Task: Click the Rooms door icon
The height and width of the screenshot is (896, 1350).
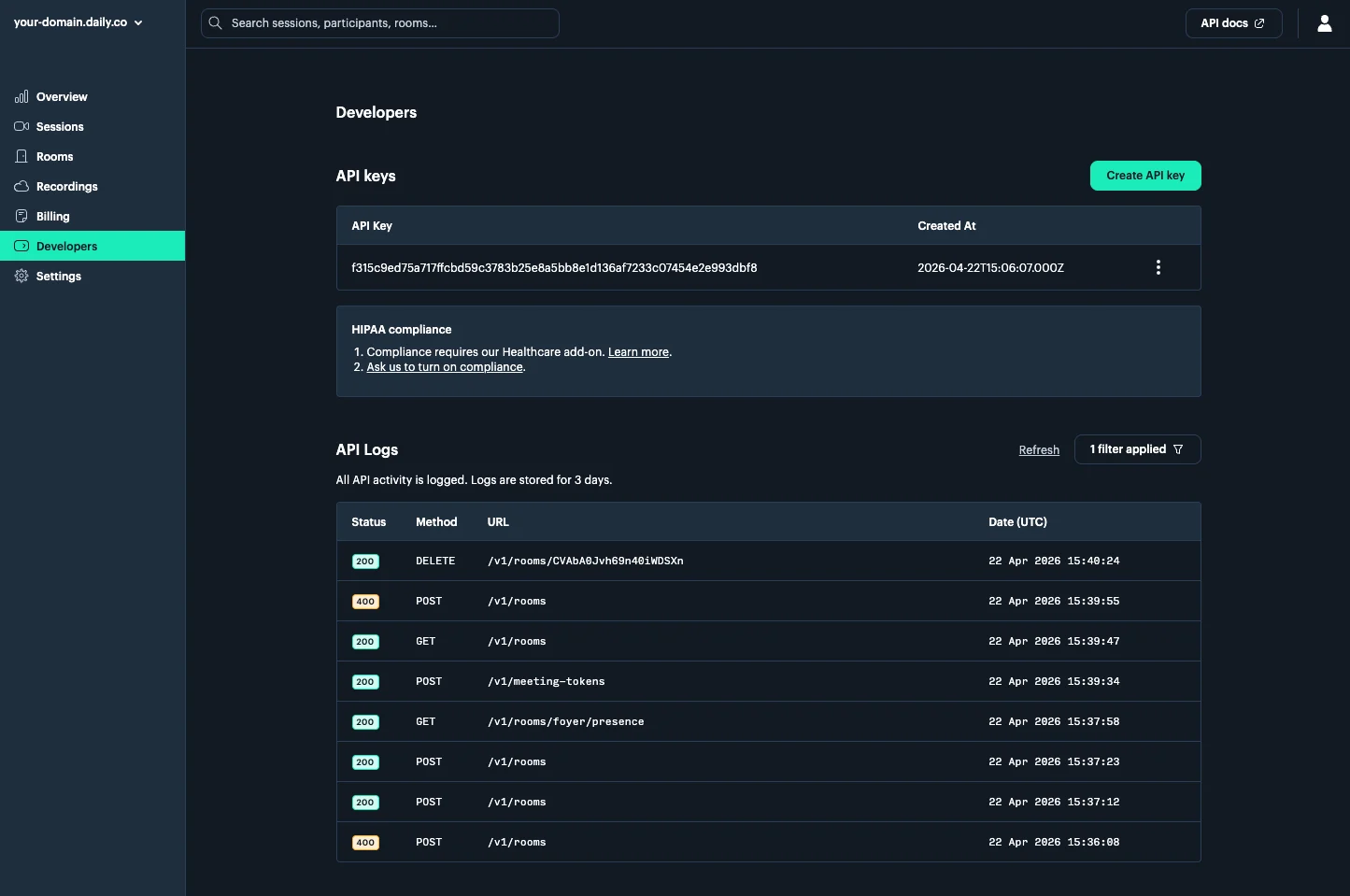Action: [x=21, y=157]
